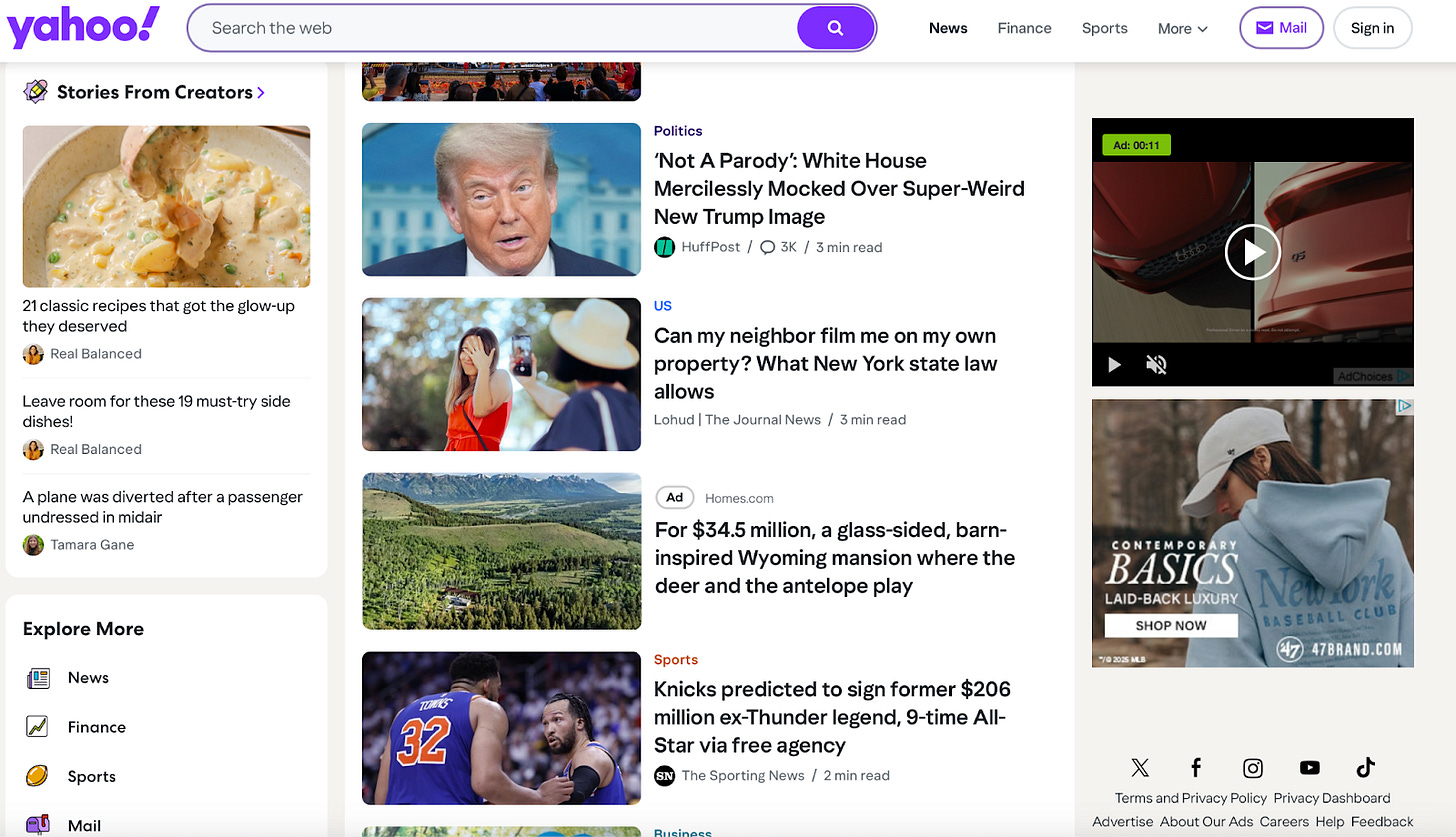Click the News newspaper icon in Explore More

pos(38,678)
